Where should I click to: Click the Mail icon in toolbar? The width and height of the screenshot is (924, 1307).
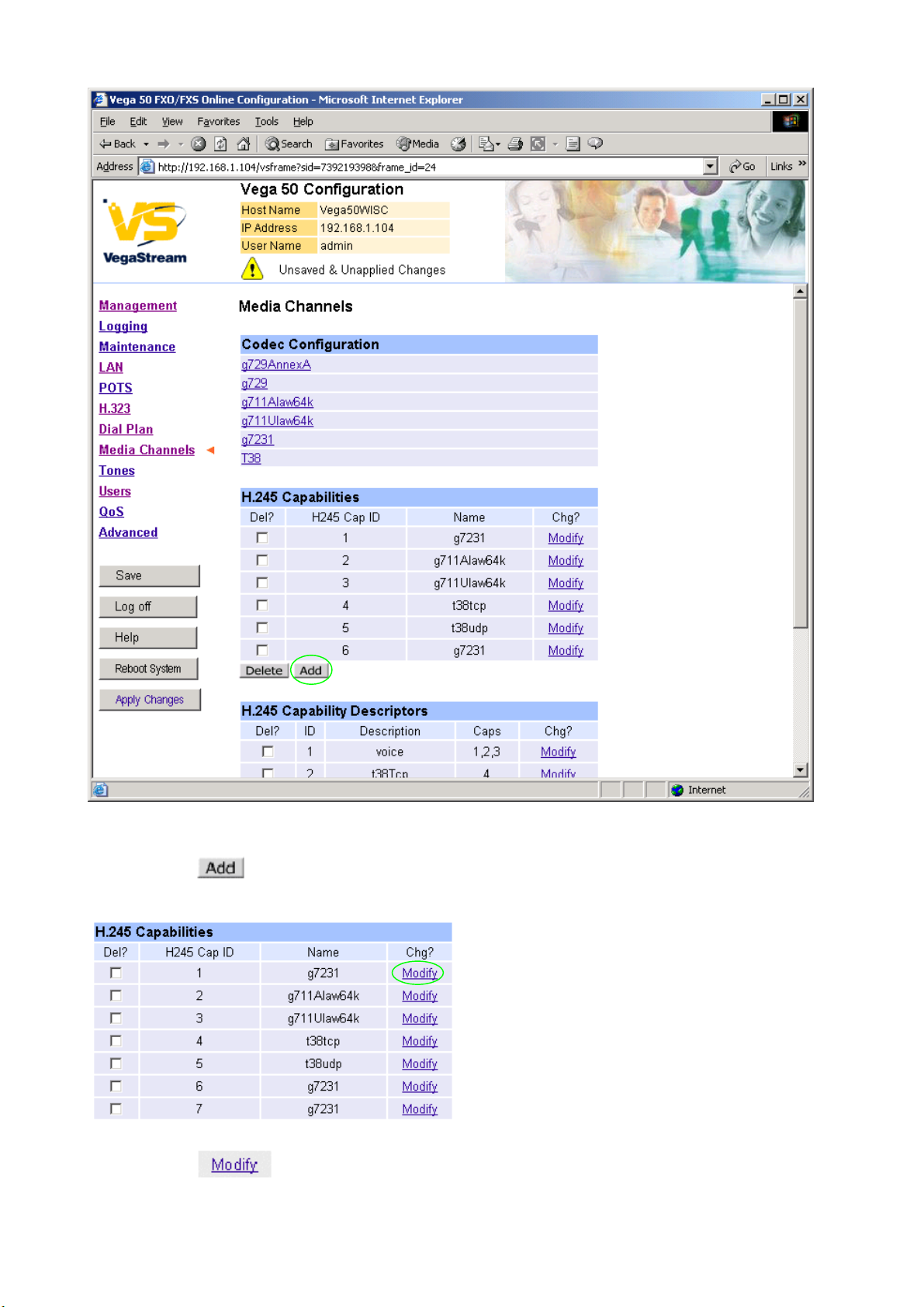(x=486, y=144)
